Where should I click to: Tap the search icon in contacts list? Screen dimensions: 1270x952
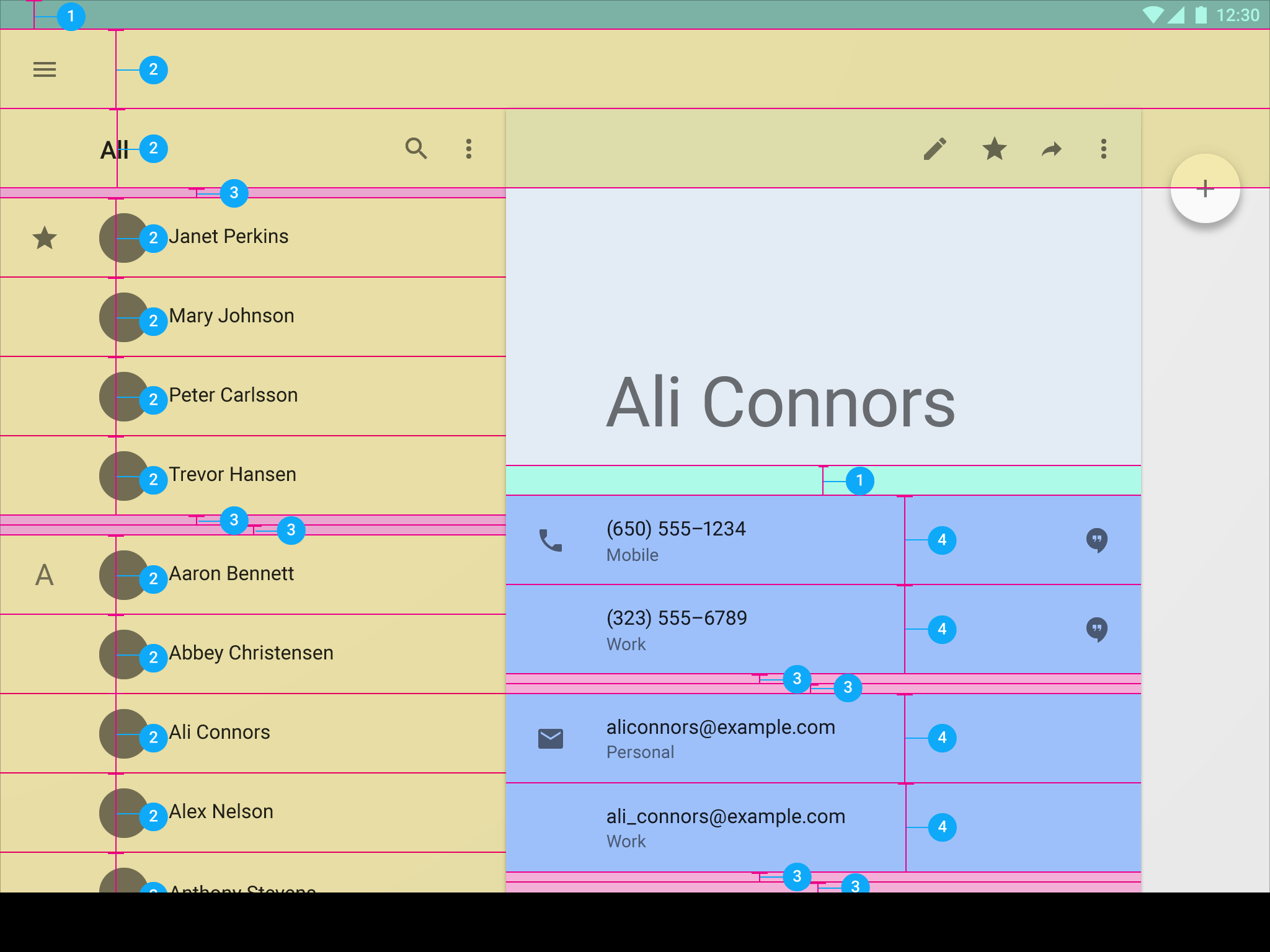[x=416, y=149]
